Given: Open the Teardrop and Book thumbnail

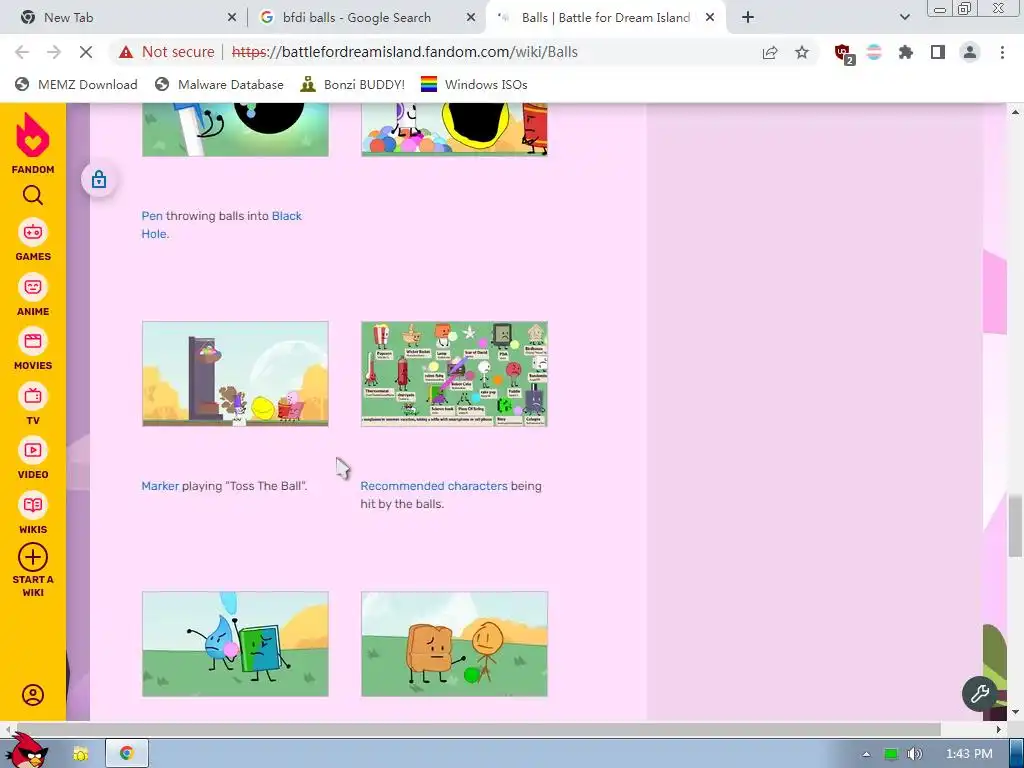Looking at the screenshot, I should click(235, 644).
